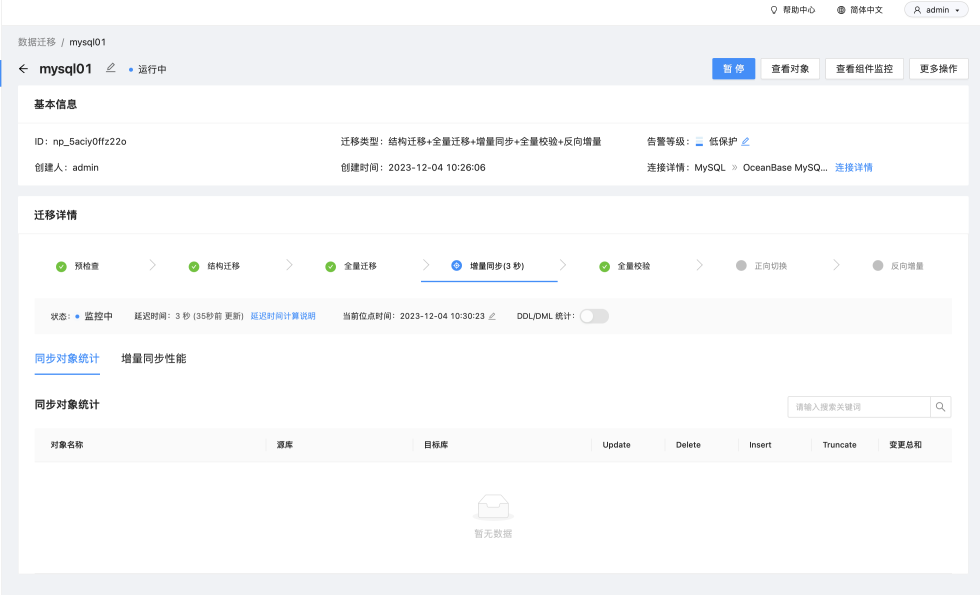Click the 预检查 step label

[87, 266]
